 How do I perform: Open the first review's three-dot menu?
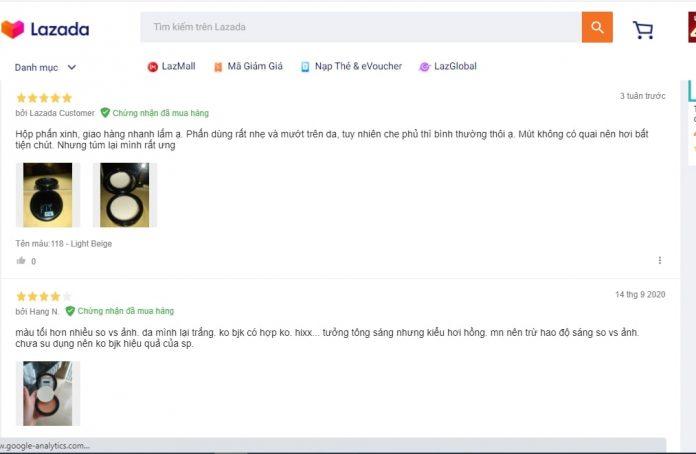click(x=659, y=261)
